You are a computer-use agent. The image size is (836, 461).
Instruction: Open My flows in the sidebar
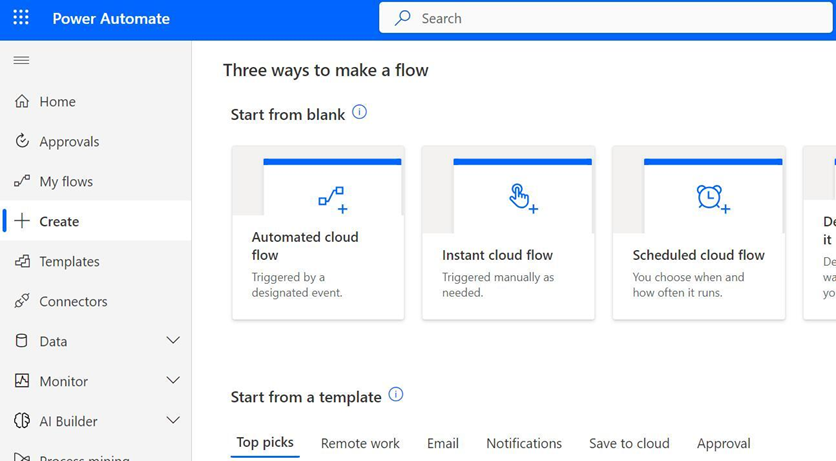coord(96,181)
